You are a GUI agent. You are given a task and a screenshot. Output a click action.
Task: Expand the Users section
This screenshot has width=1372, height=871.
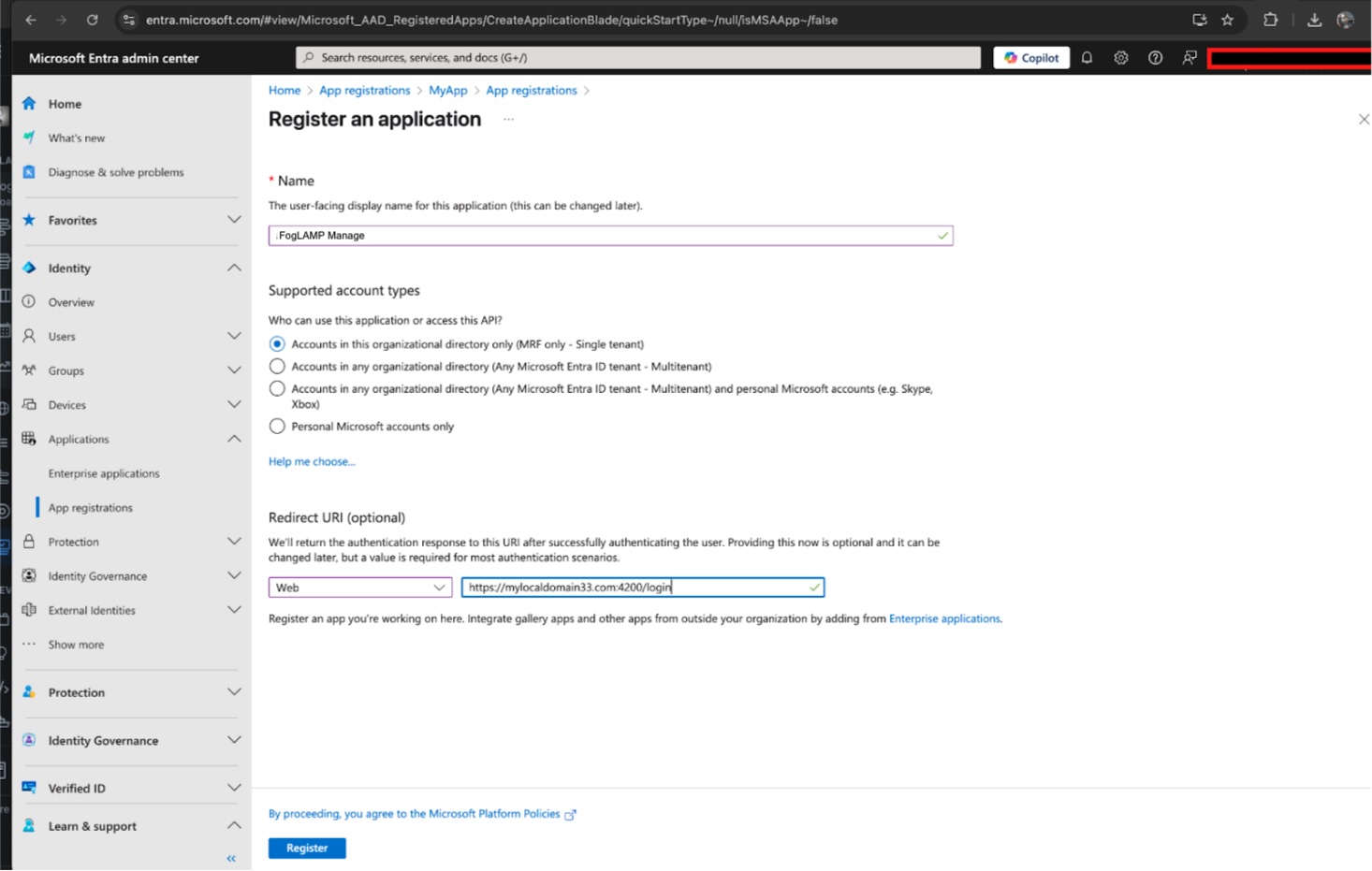point(233,336)
